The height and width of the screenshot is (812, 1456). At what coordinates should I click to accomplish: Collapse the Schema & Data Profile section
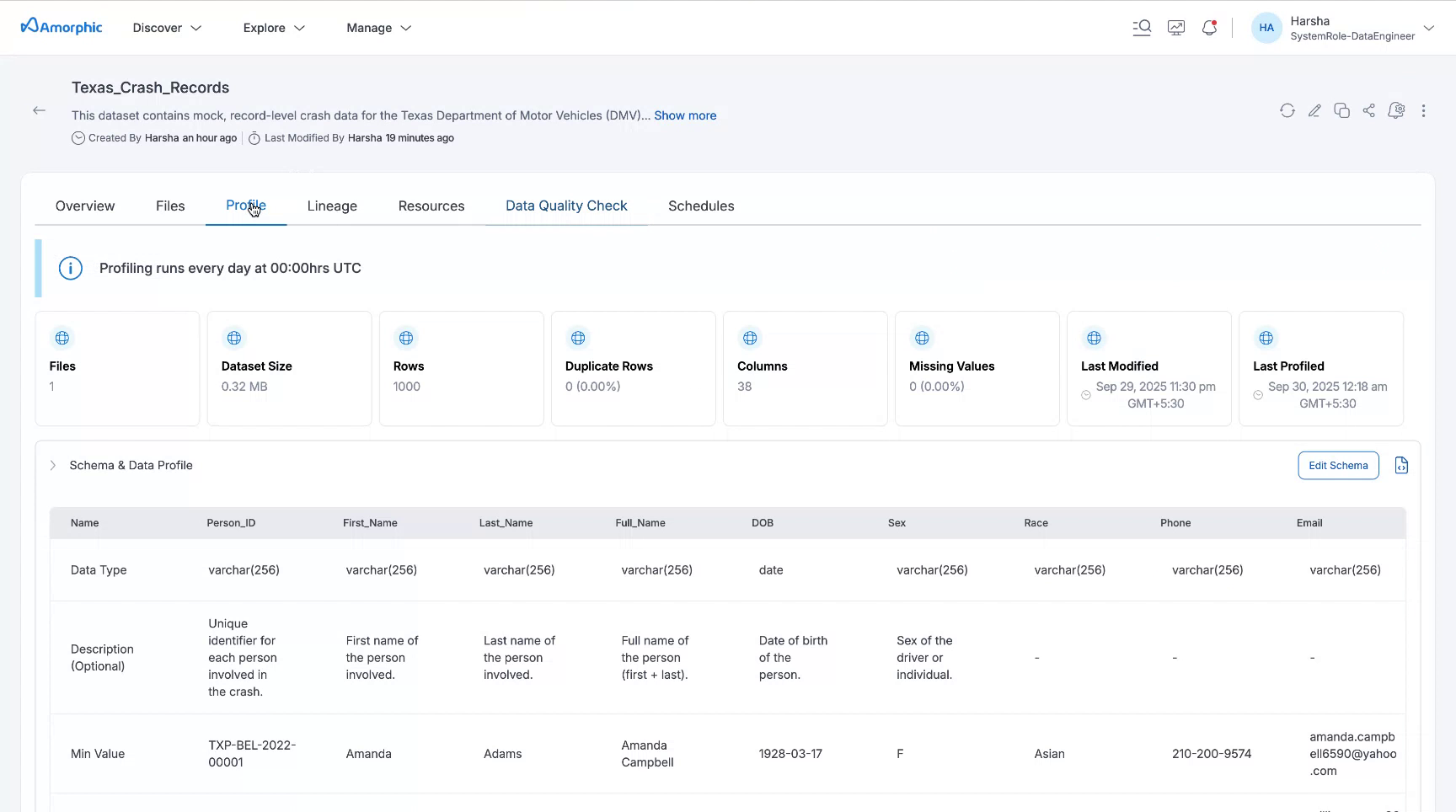coord(53,466)
